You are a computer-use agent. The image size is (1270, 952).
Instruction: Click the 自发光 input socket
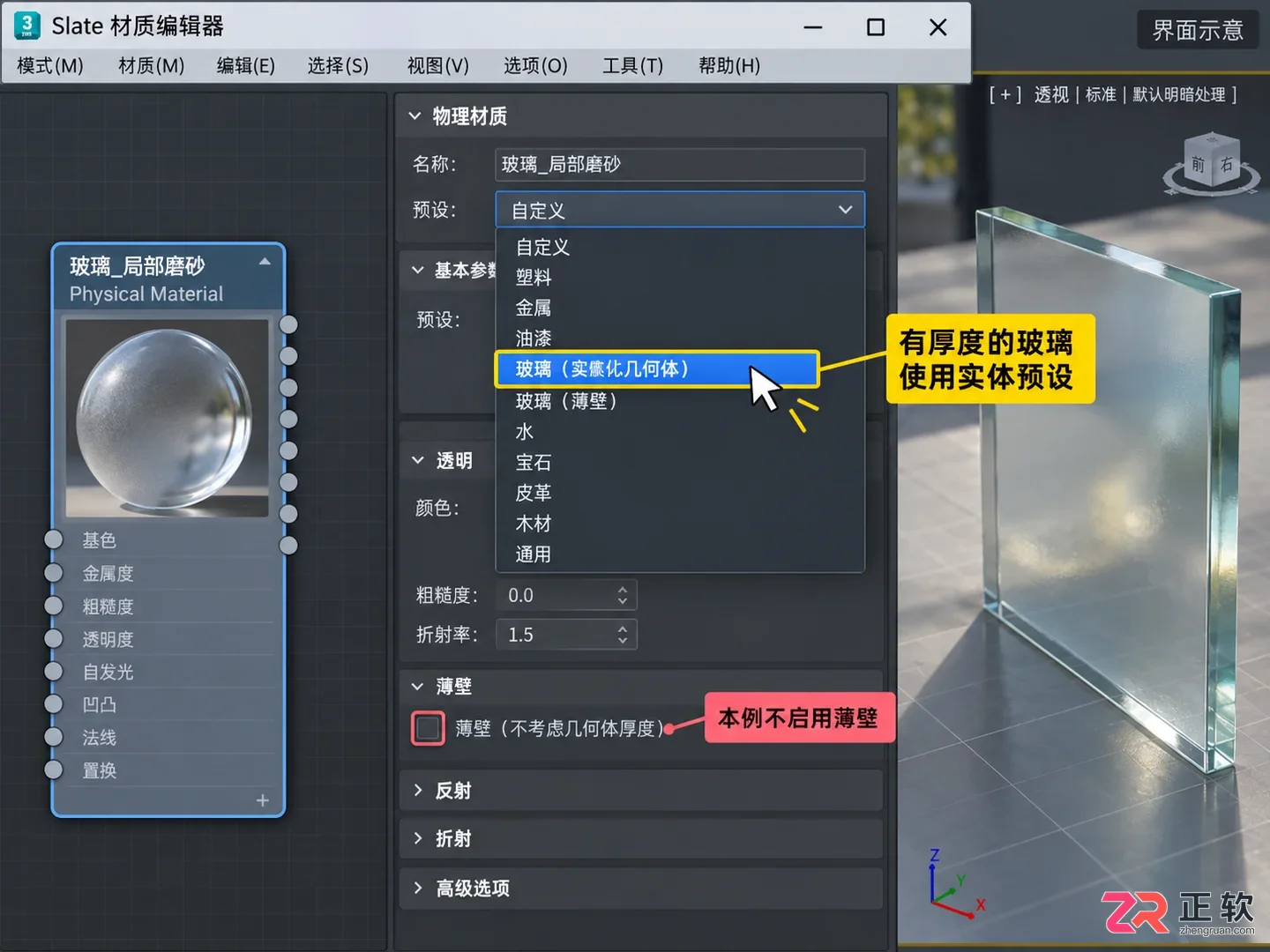coord(54,671)
